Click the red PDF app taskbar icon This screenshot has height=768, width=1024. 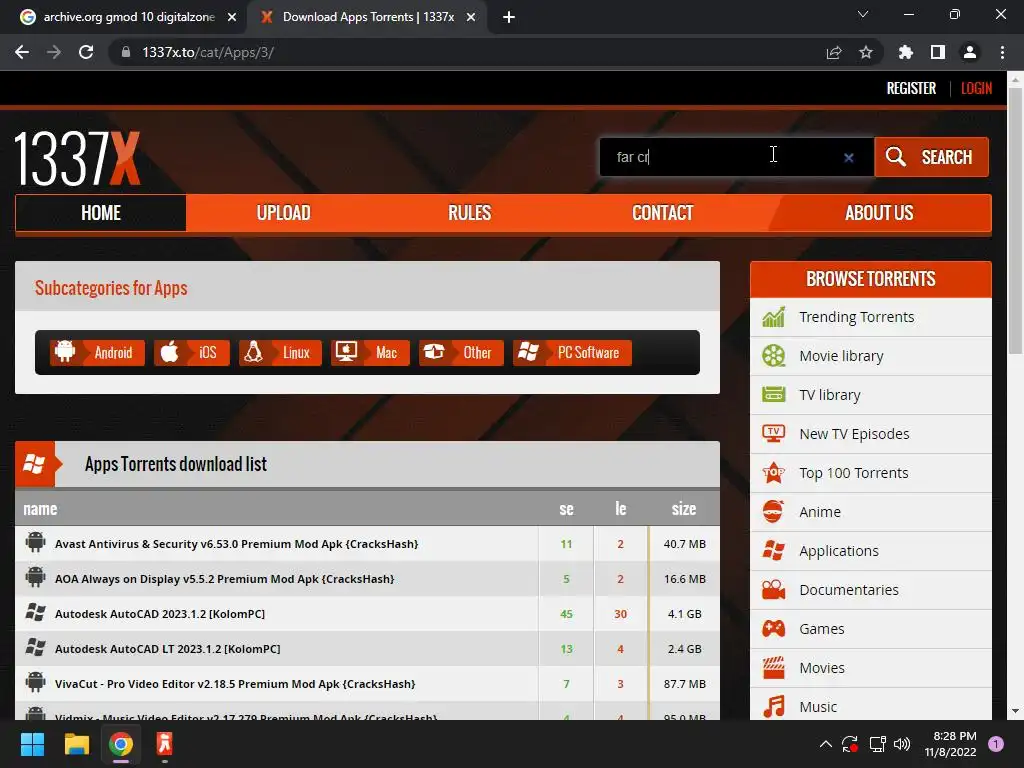(164, 744)
